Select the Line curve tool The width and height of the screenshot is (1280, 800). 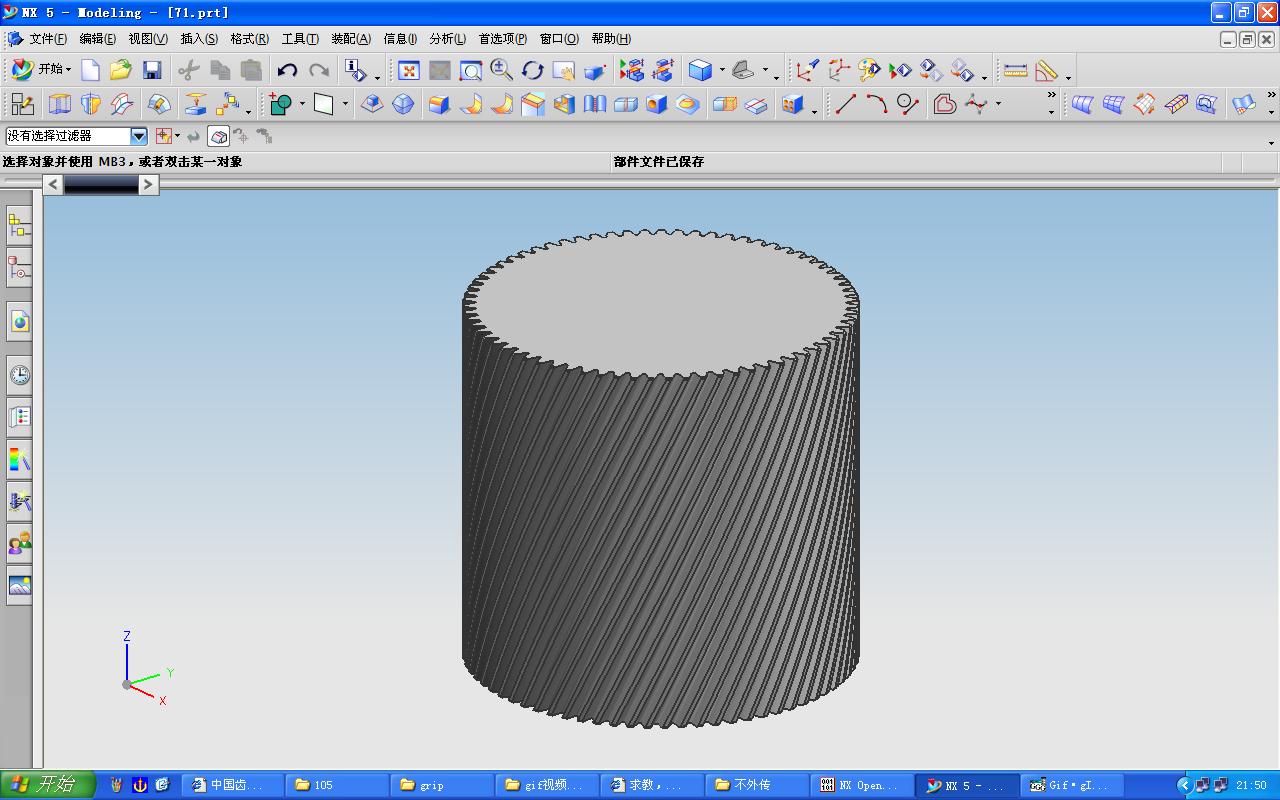pos(846,103)
